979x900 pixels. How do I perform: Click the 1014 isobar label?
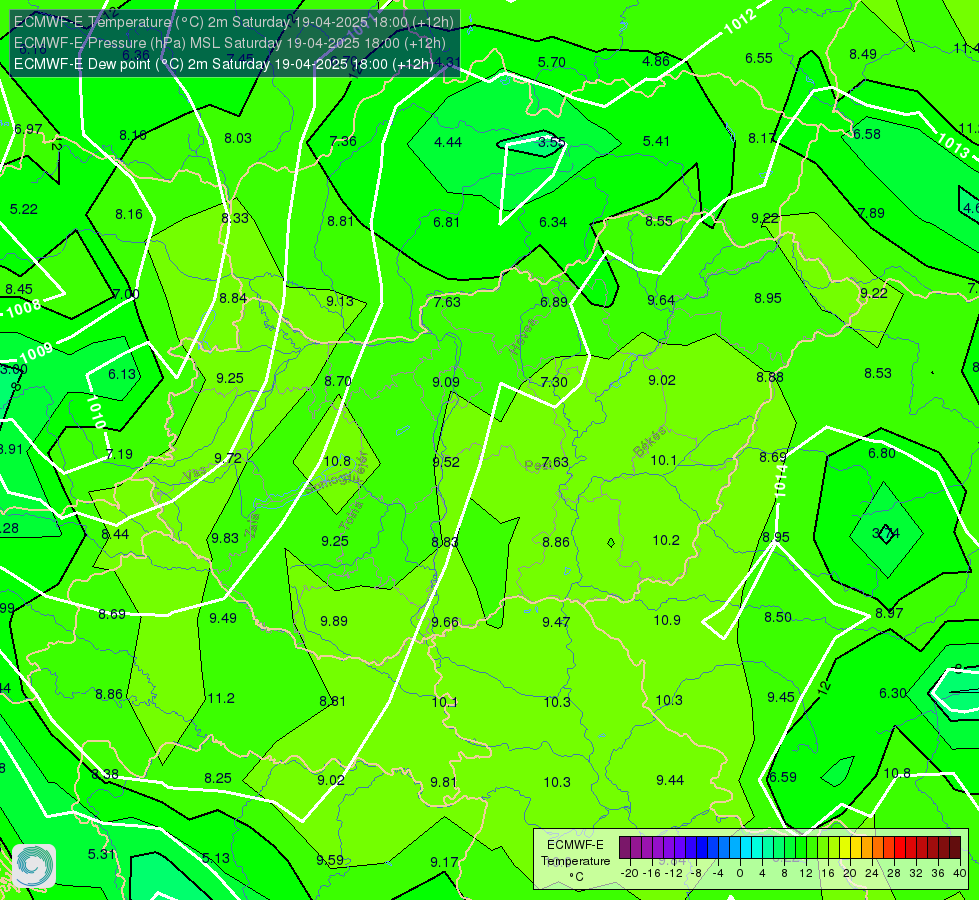pyautogui.click(x=781, y=481)
